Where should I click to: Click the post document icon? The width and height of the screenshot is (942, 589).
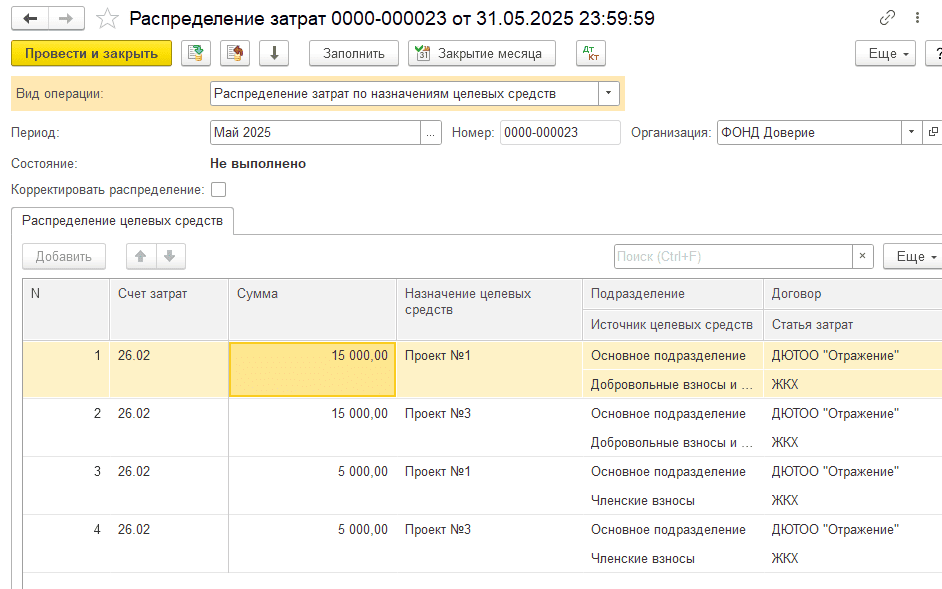(196, 53)
